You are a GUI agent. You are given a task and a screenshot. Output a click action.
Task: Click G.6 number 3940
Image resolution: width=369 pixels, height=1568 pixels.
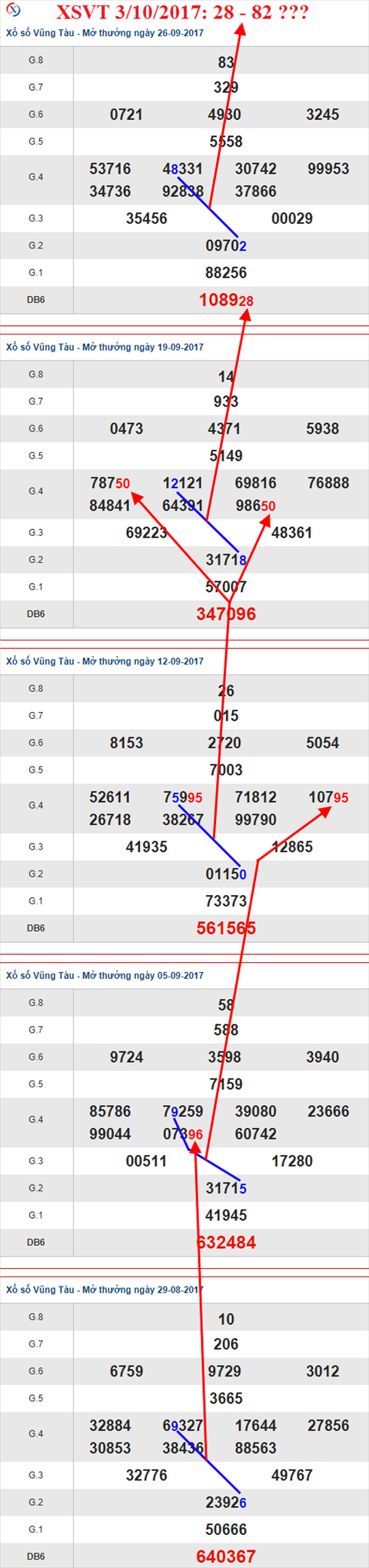pos(322,1057)
